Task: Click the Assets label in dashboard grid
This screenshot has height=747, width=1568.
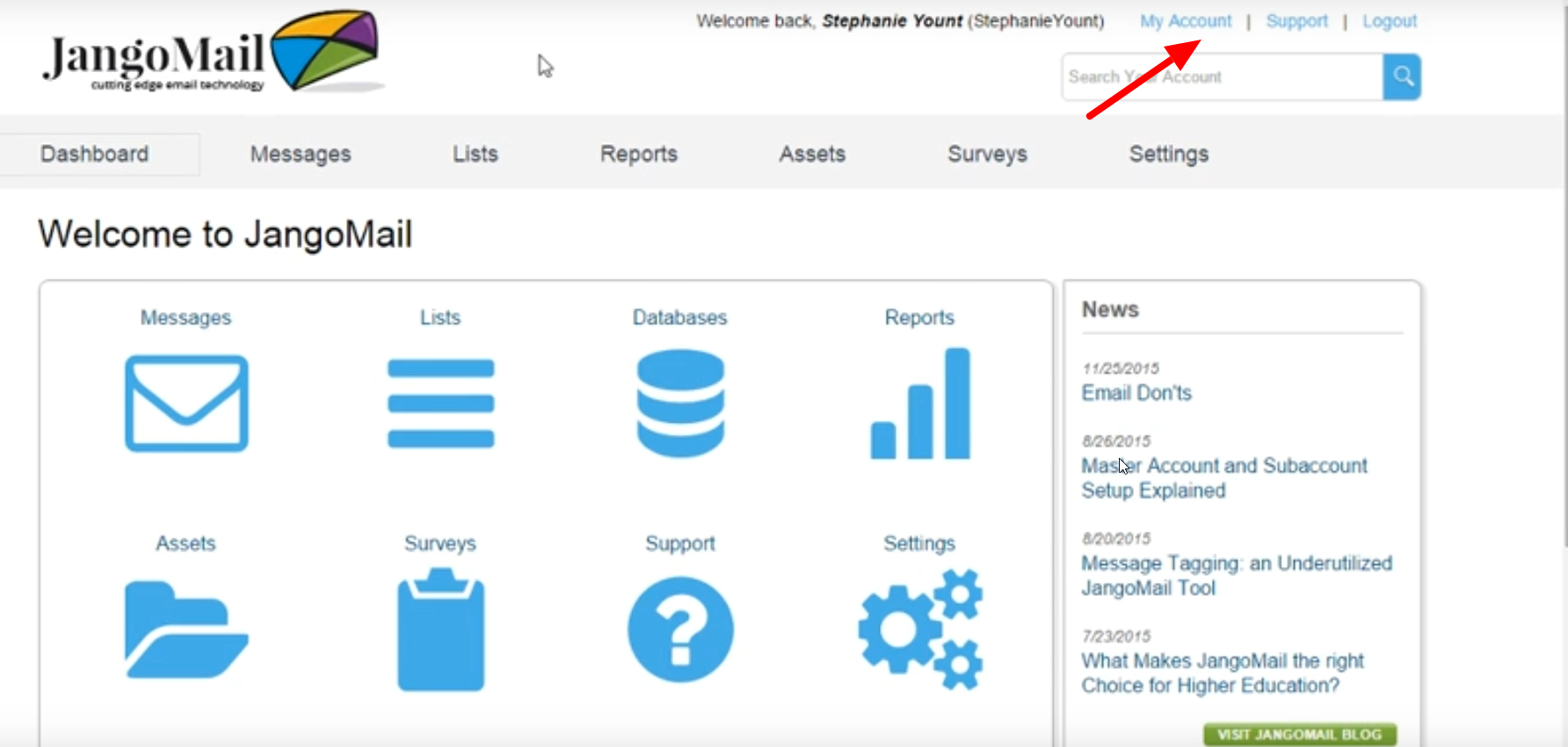Action: point(185,543)
